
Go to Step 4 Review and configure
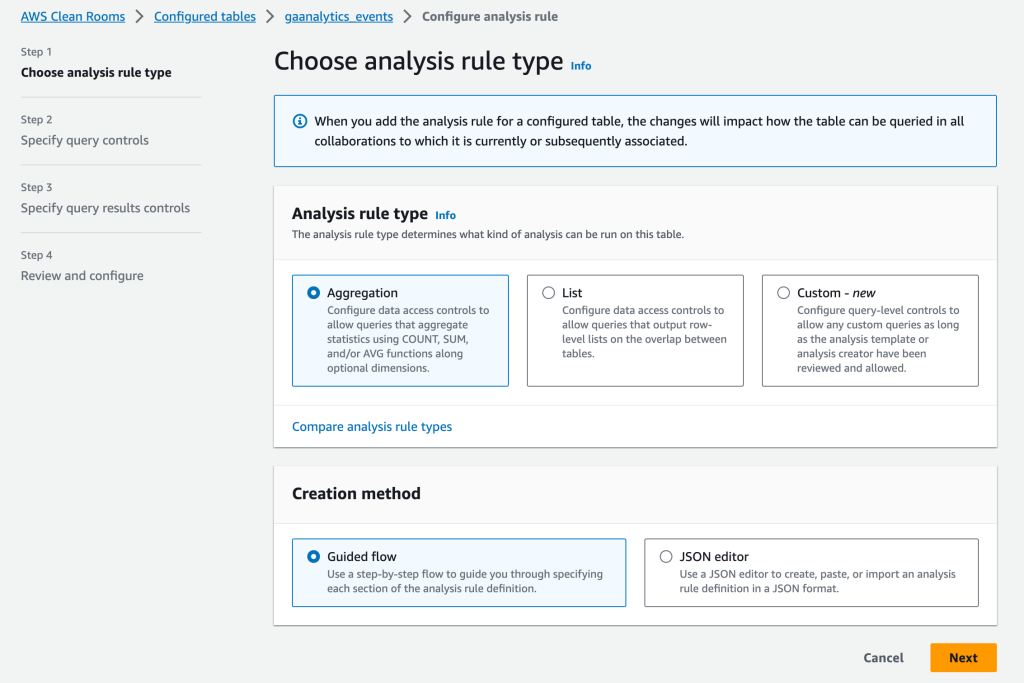(x=82, y=275)
